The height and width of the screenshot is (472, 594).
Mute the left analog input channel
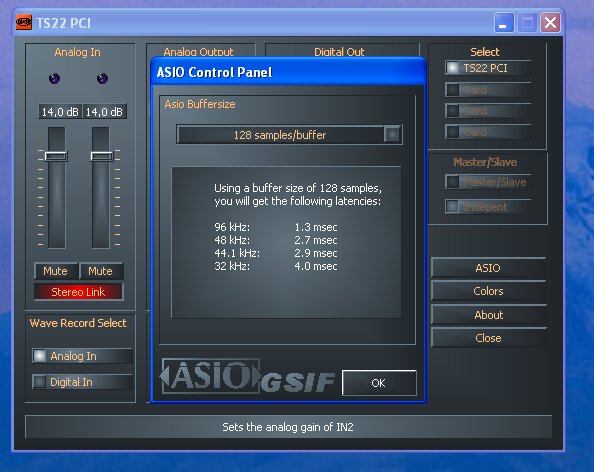click(x=56, y=271)
